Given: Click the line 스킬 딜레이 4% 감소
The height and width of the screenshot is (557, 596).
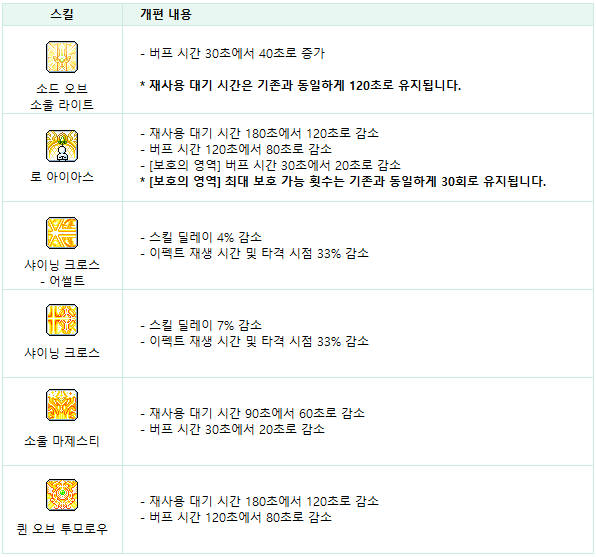Looking at the screenshot, I should [201, 237].
